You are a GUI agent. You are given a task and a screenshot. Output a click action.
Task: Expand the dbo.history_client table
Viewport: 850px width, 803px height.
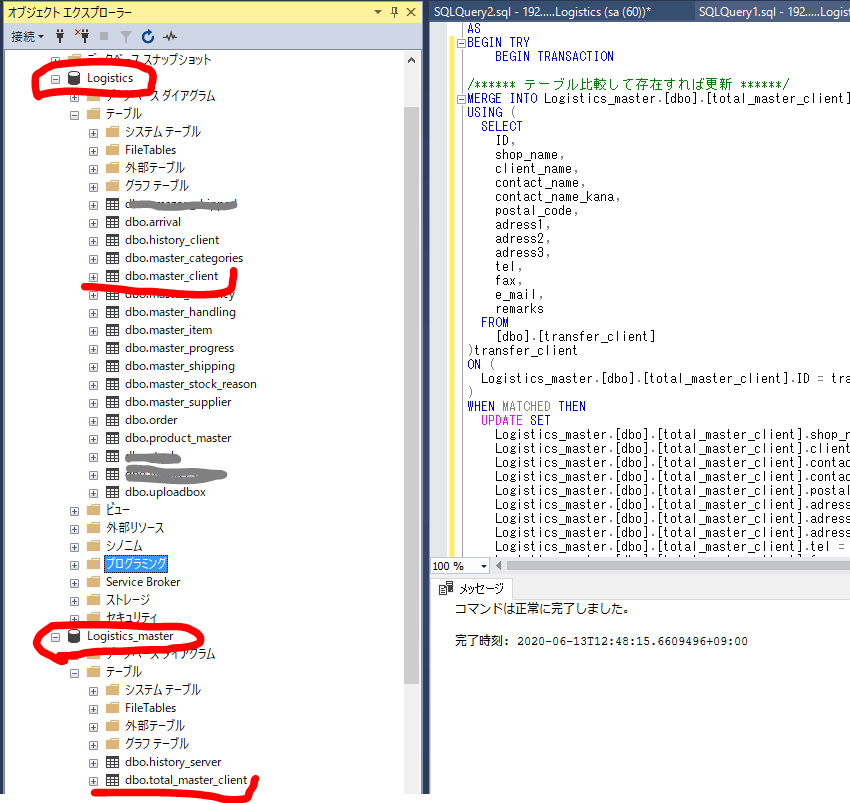coord(93,241)
